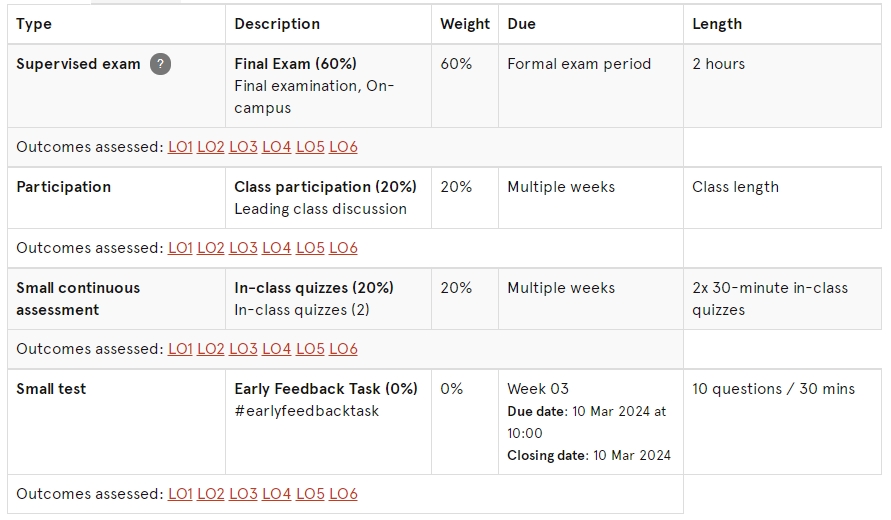Select the Final Exam (60%) description text
The image size is (891, 520).
point(295,64)
